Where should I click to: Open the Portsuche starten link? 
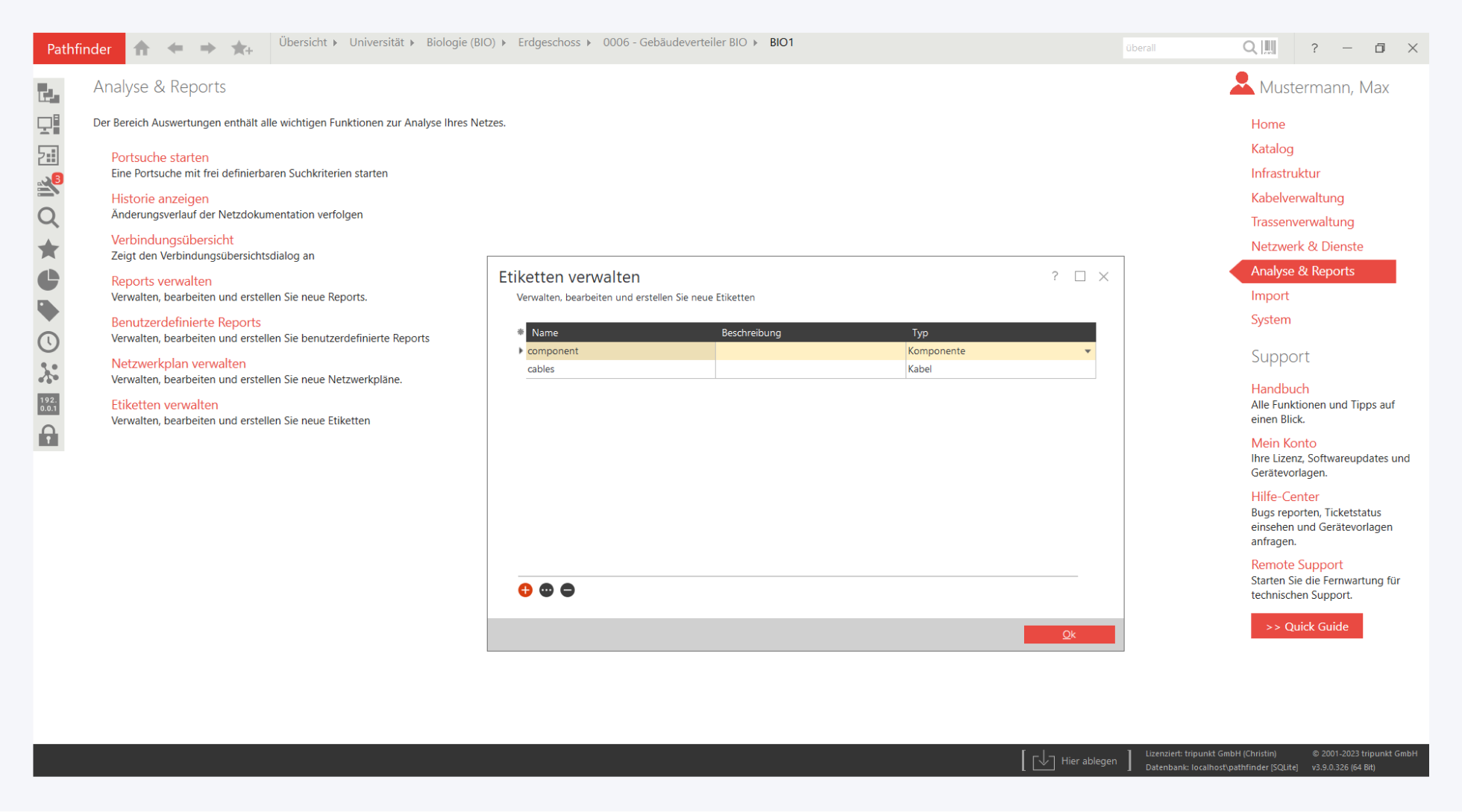[x=160, y=157]
